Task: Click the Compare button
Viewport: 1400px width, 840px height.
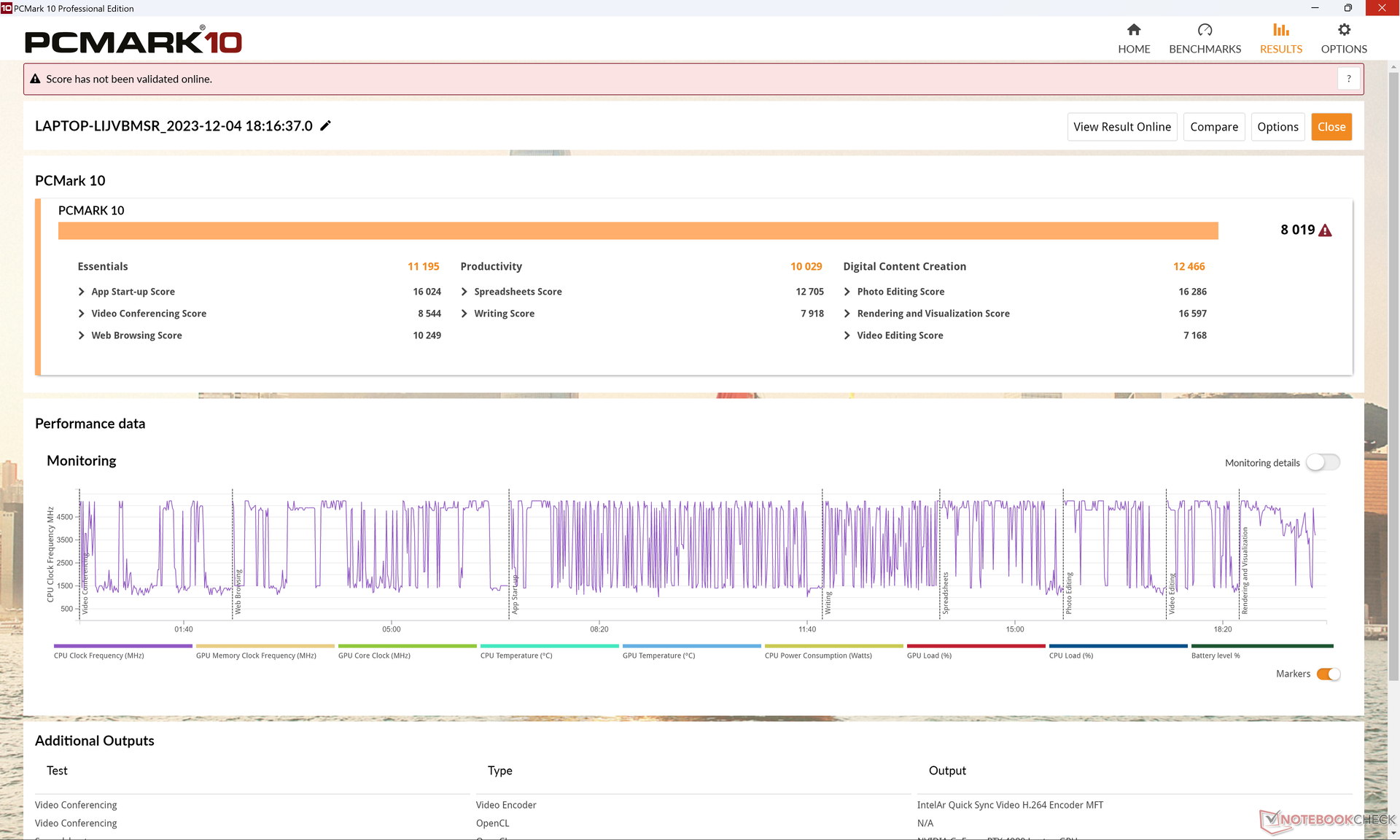Action: pos(1214,127)
